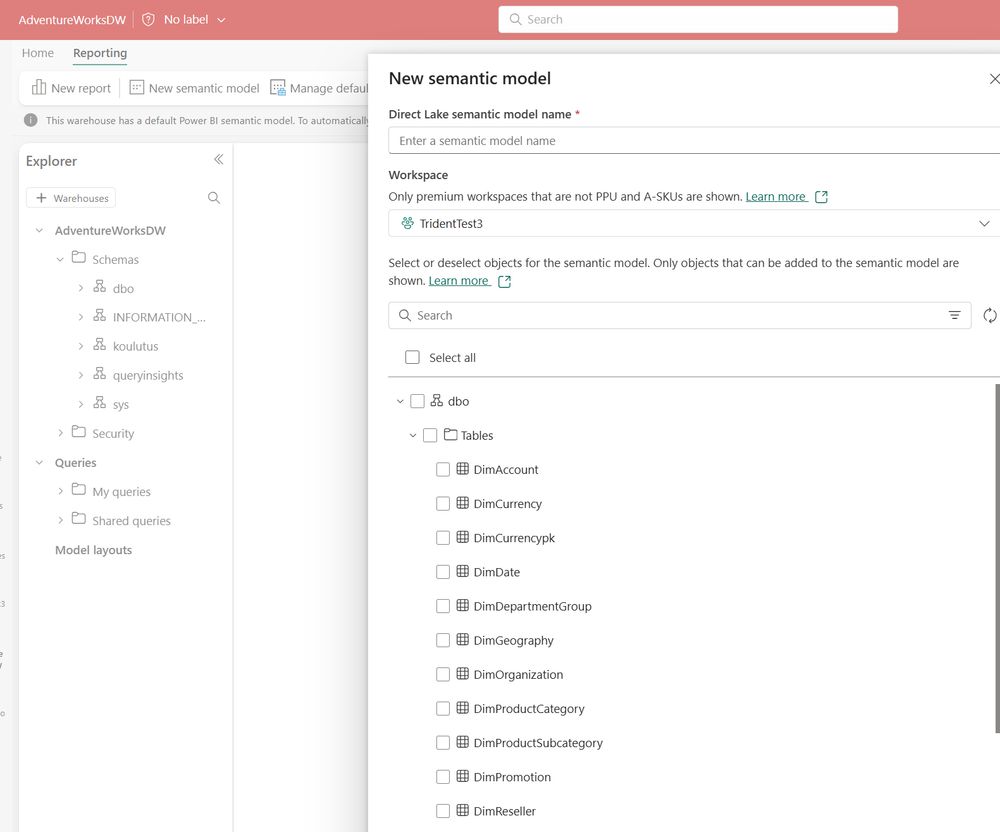The height and width of the screenshot is (832, 1000).
Task: Switch to the Reporting tab
Action: (100, 53)
